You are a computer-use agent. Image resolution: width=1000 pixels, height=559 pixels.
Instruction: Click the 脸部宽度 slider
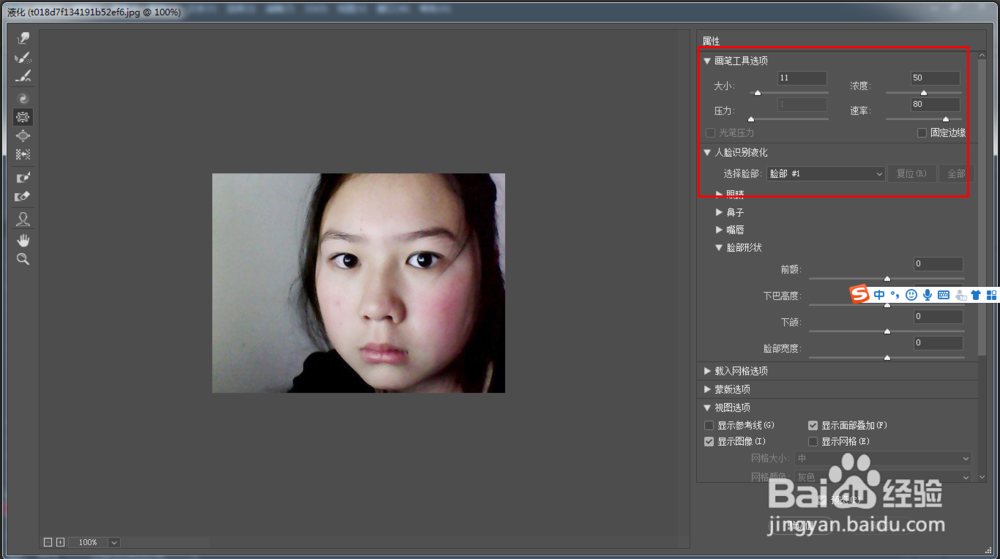[886, 358]
